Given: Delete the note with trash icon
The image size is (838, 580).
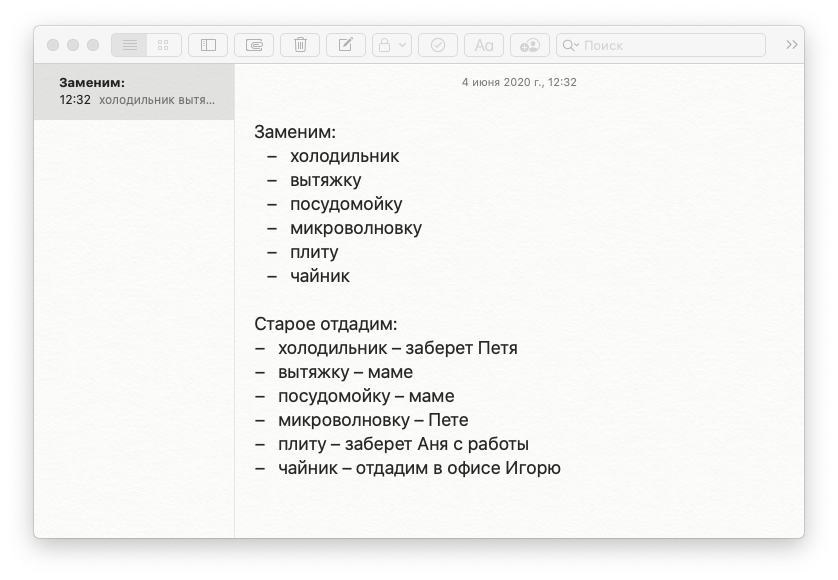Looking at the screenshot, I should [300, 45].
